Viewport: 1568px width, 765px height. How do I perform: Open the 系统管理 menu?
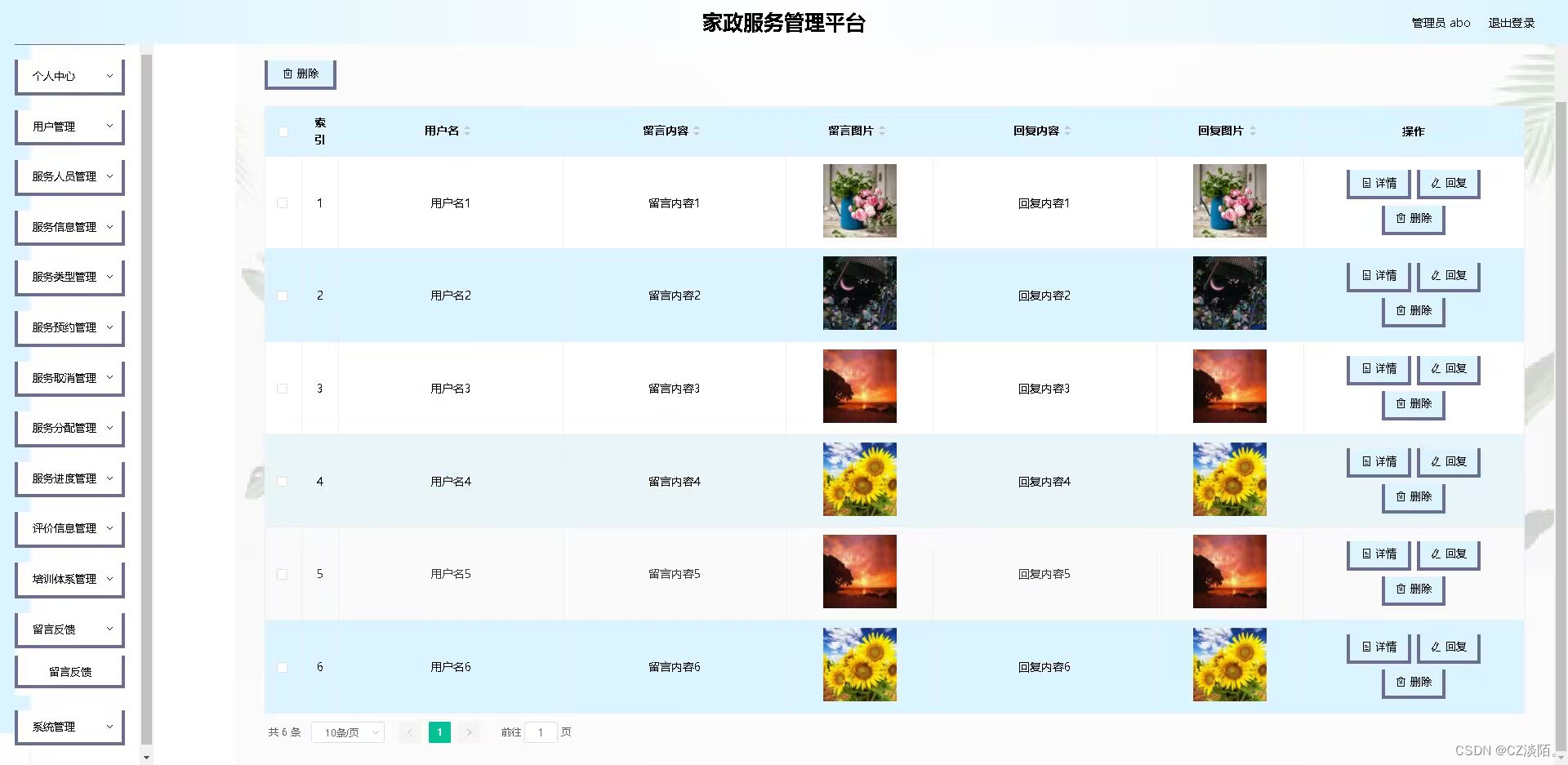click(69, 727)
